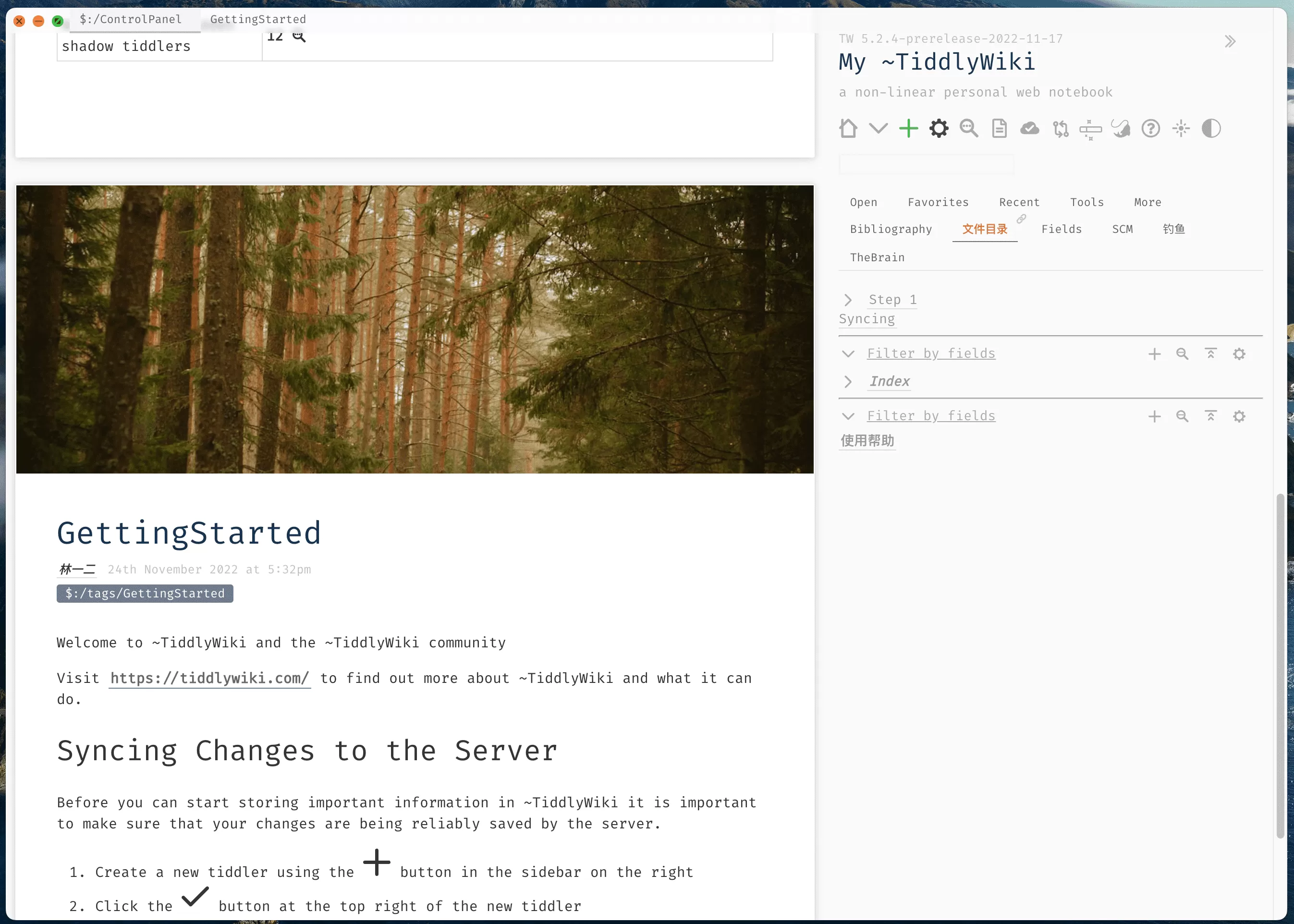
Task: Open the Control Panel gear icon
Action: [x=939, y=129]
